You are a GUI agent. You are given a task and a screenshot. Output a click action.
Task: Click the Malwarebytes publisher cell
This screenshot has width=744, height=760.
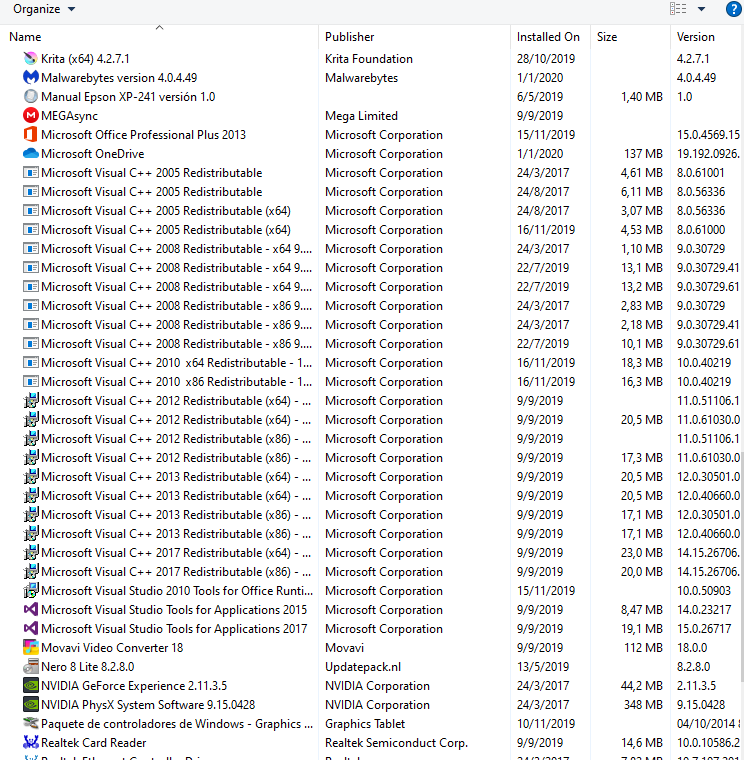pos(362,78)
